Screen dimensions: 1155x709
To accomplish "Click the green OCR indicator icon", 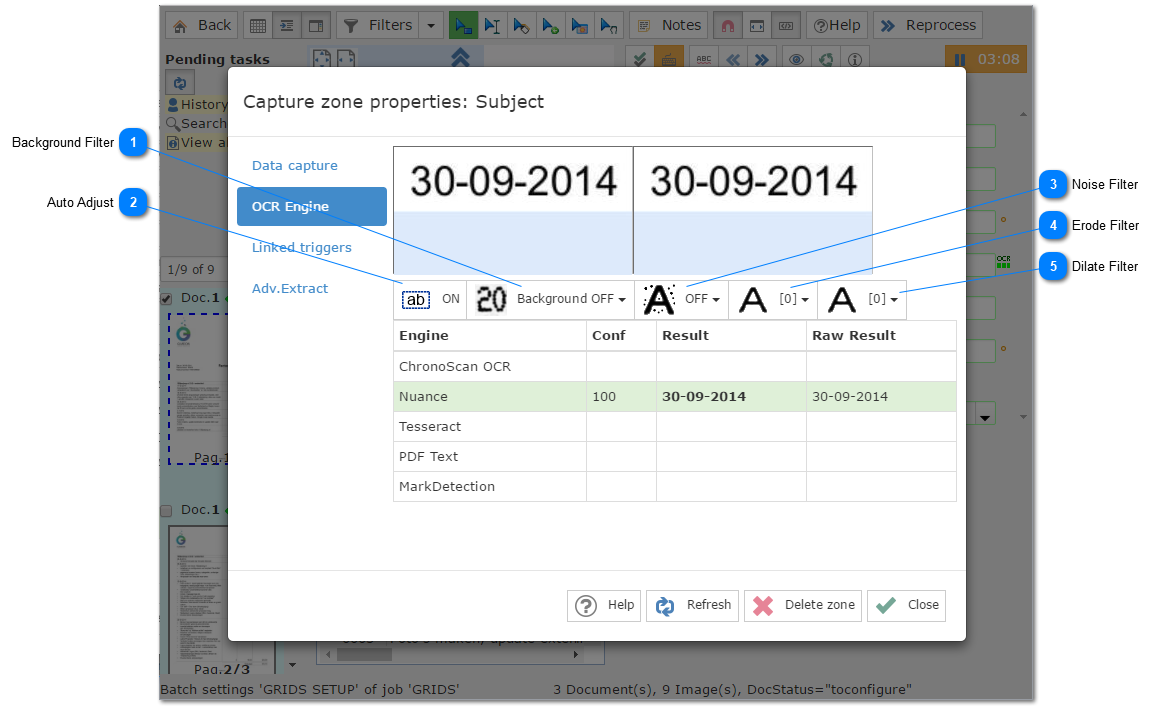I will (x=1003, y=261).
